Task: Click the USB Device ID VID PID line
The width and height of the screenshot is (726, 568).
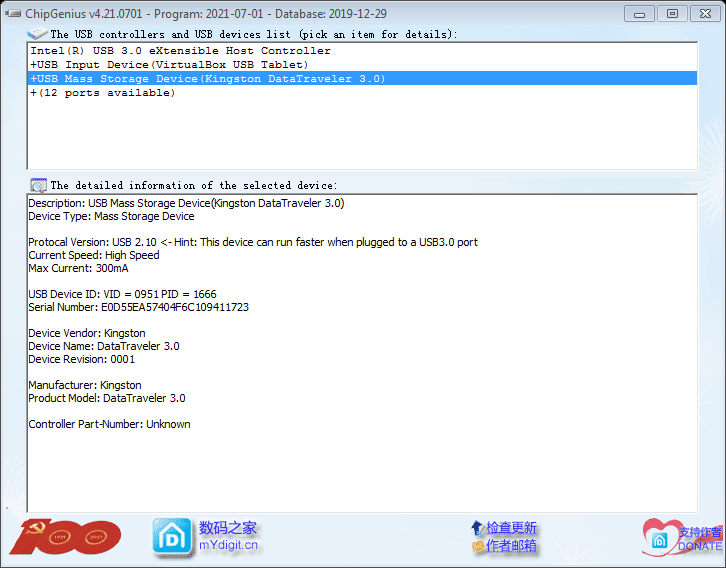Action: tap(122, 294)
